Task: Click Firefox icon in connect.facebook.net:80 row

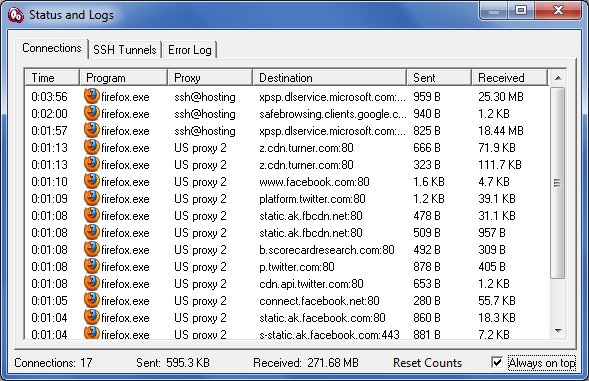Action: click(x=92, y=300)
